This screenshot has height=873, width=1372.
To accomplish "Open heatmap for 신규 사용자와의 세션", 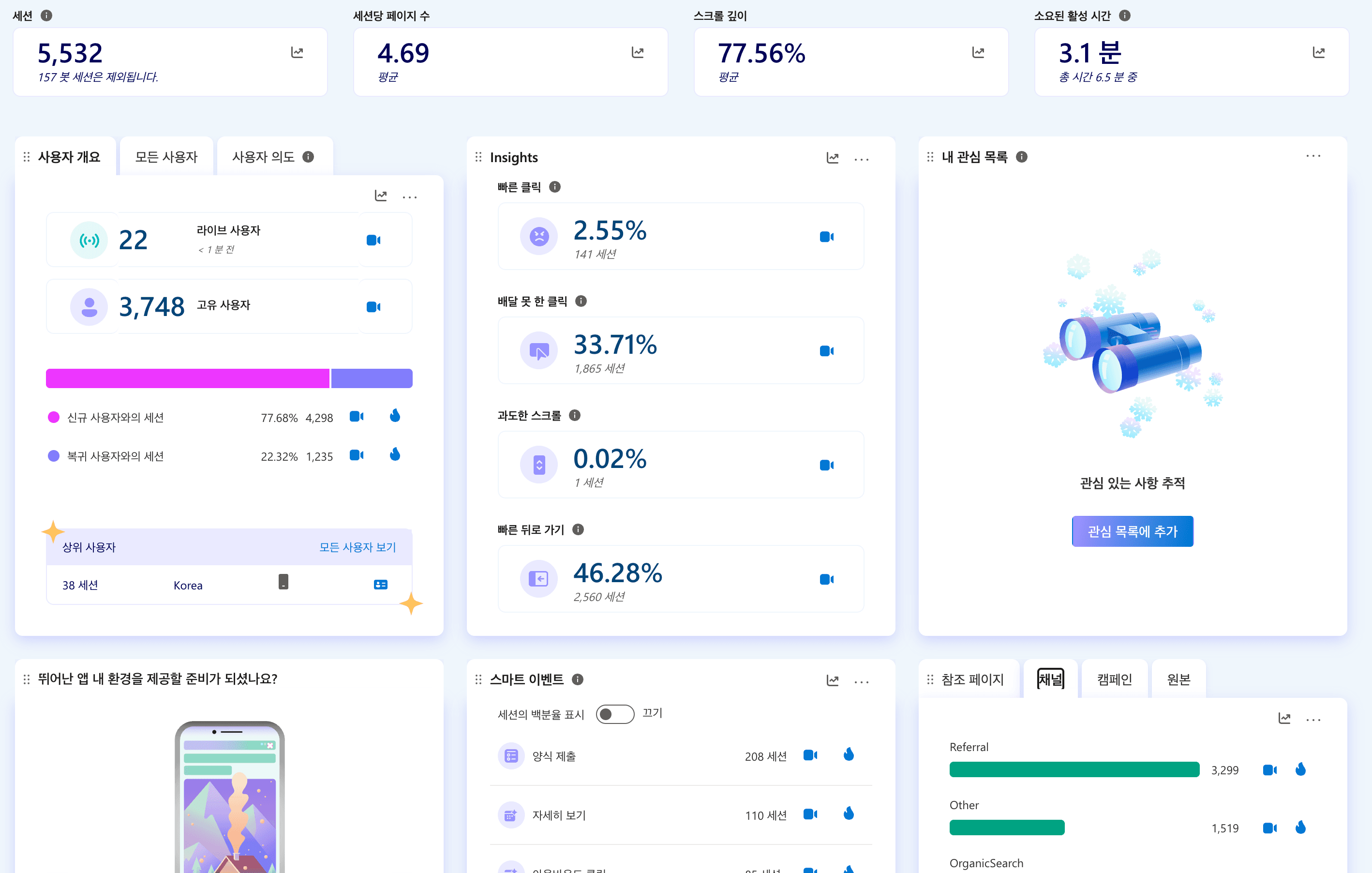I will coord(394,416).
